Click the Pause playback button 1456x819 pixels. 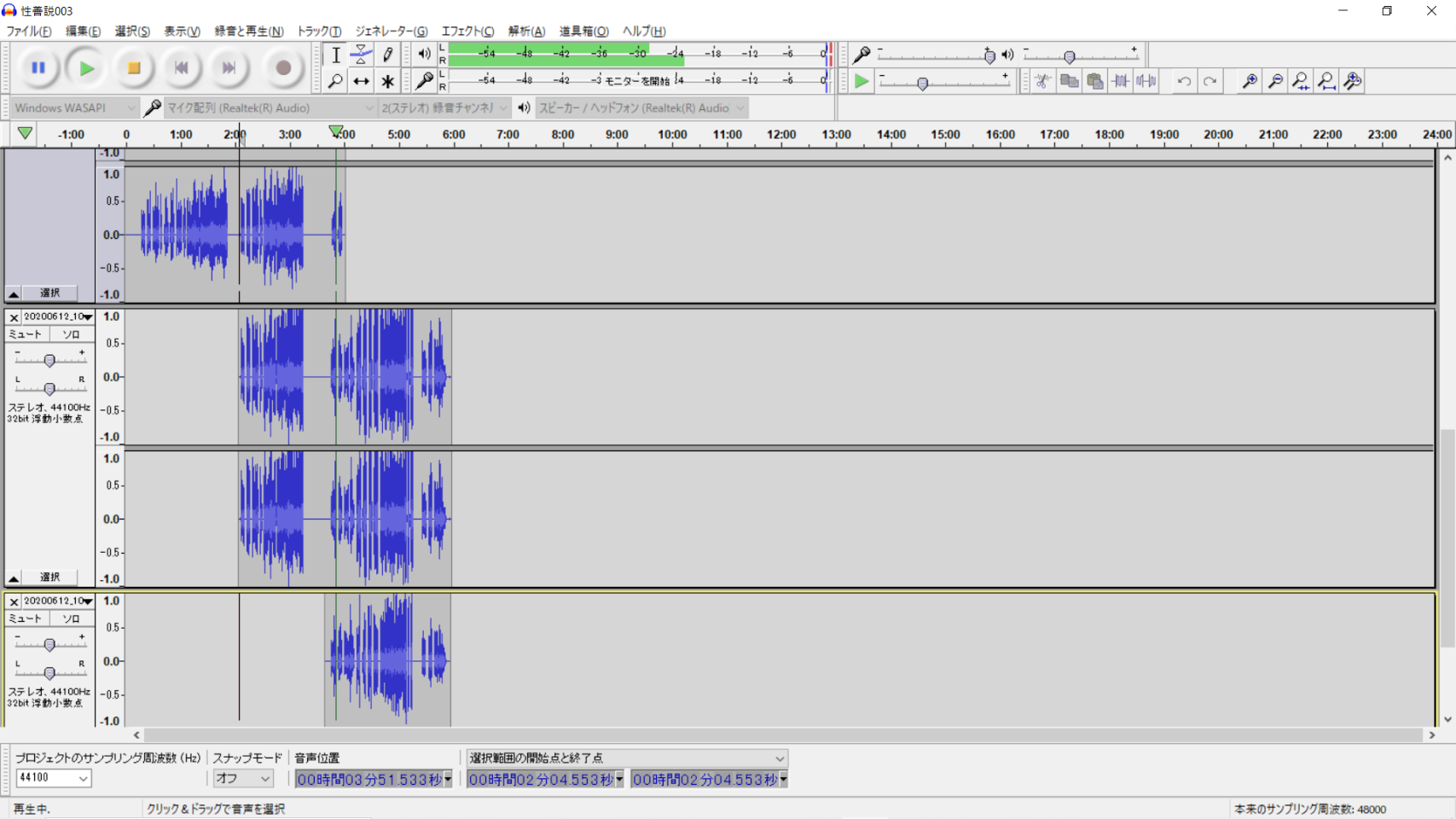pyautogui.click(x=38, y=68)
